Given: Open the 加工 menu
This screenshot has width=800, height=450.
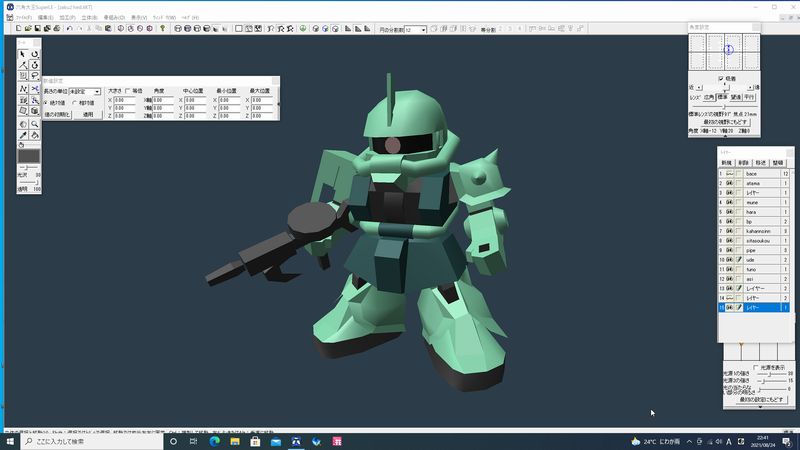Looking at the screenshot, I should pyautogui.click(x=67, y=17).
